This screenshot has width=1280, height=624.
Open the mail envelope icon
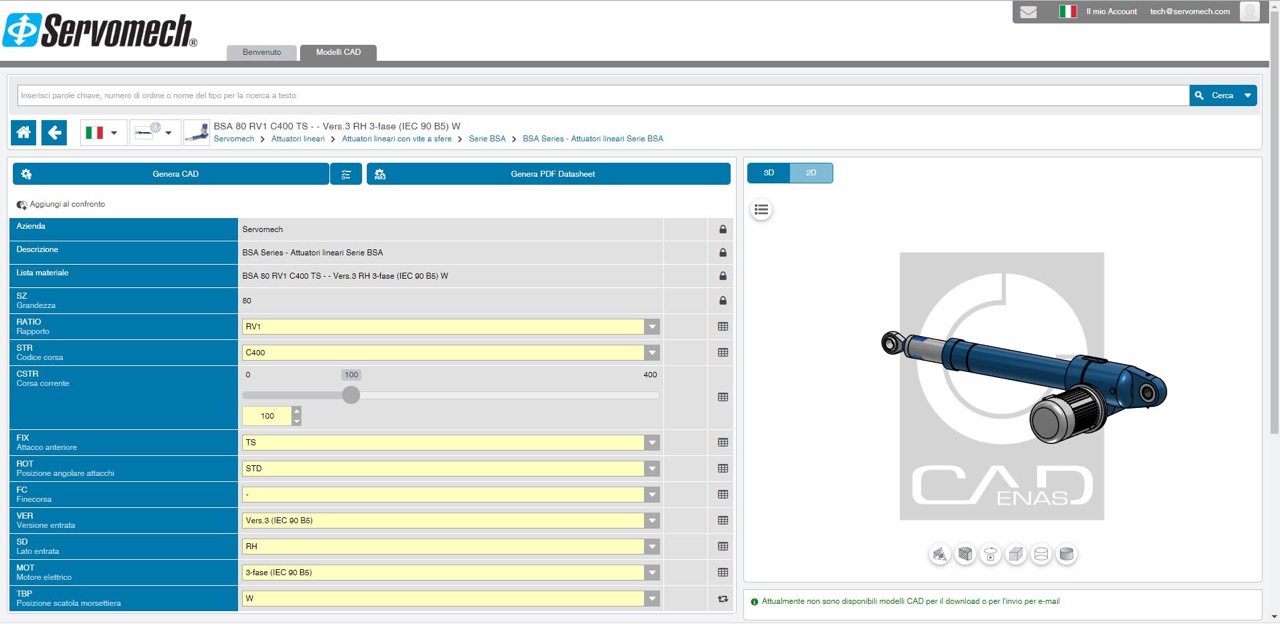1028,12
